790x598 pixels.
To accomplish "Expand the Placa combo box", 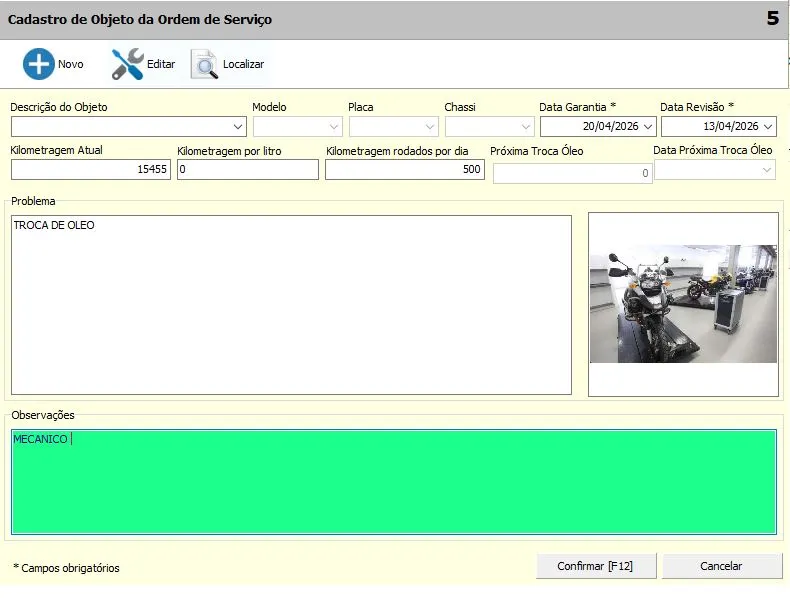I will [x=430, y=126].
